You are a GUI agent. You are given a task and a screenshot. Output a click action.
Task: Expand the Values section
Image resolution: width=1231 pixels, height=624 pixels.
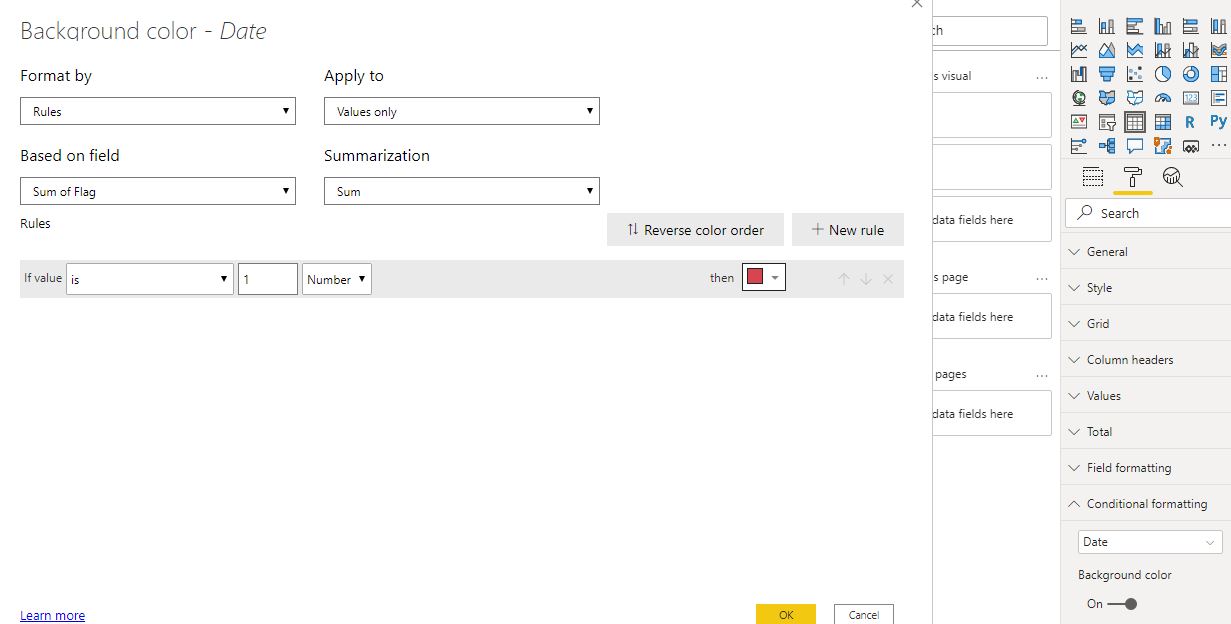(x=1145, y=396)
